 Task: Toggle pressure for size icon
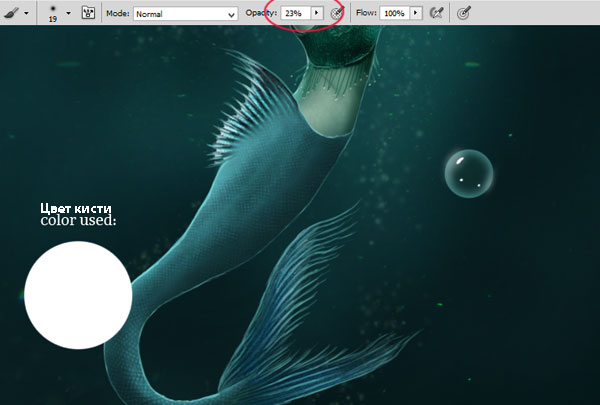pyautogui.click(x=464, y=13)
